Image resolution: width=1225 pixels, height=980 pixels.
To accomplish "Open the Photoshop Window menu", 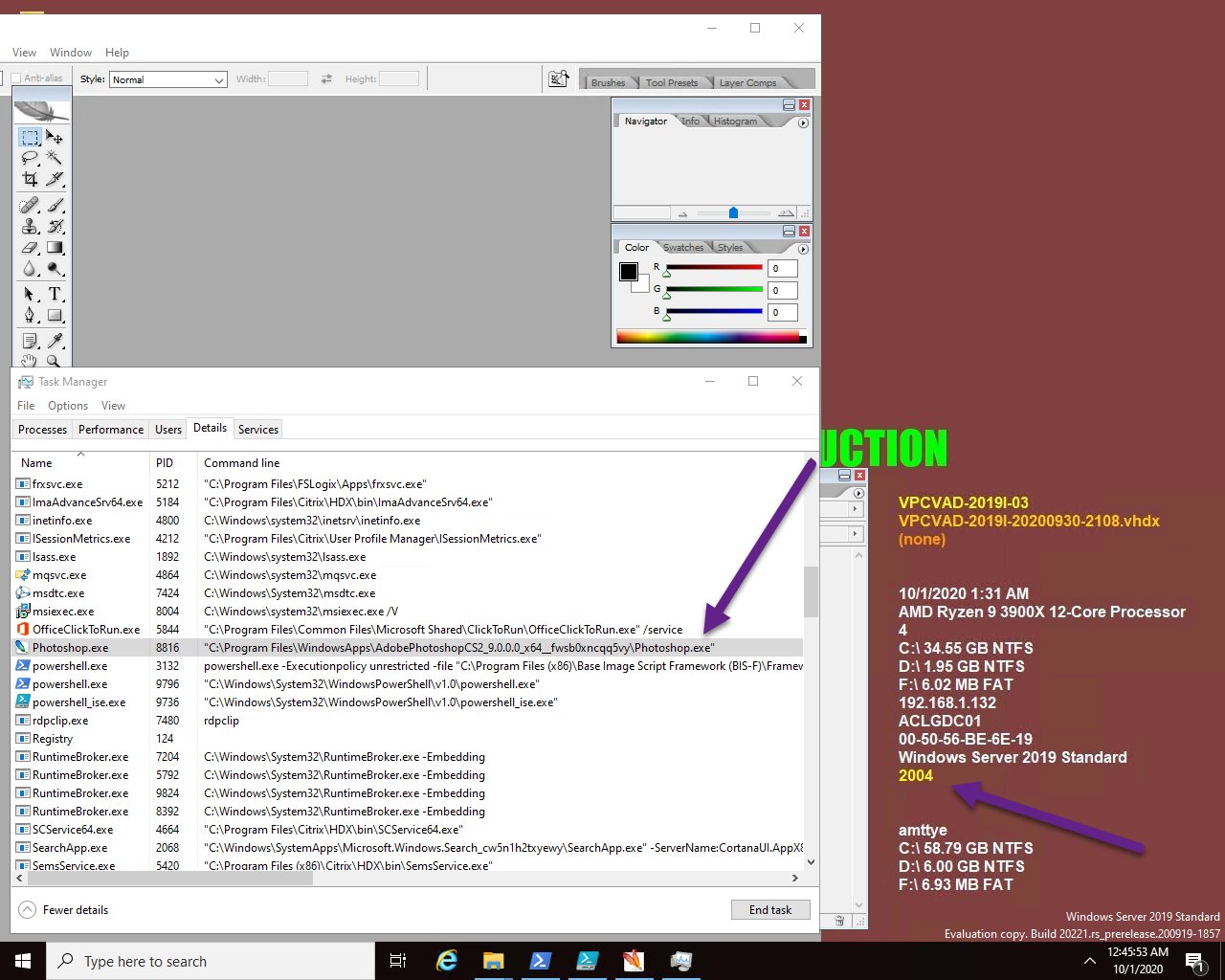I will 71,53.
